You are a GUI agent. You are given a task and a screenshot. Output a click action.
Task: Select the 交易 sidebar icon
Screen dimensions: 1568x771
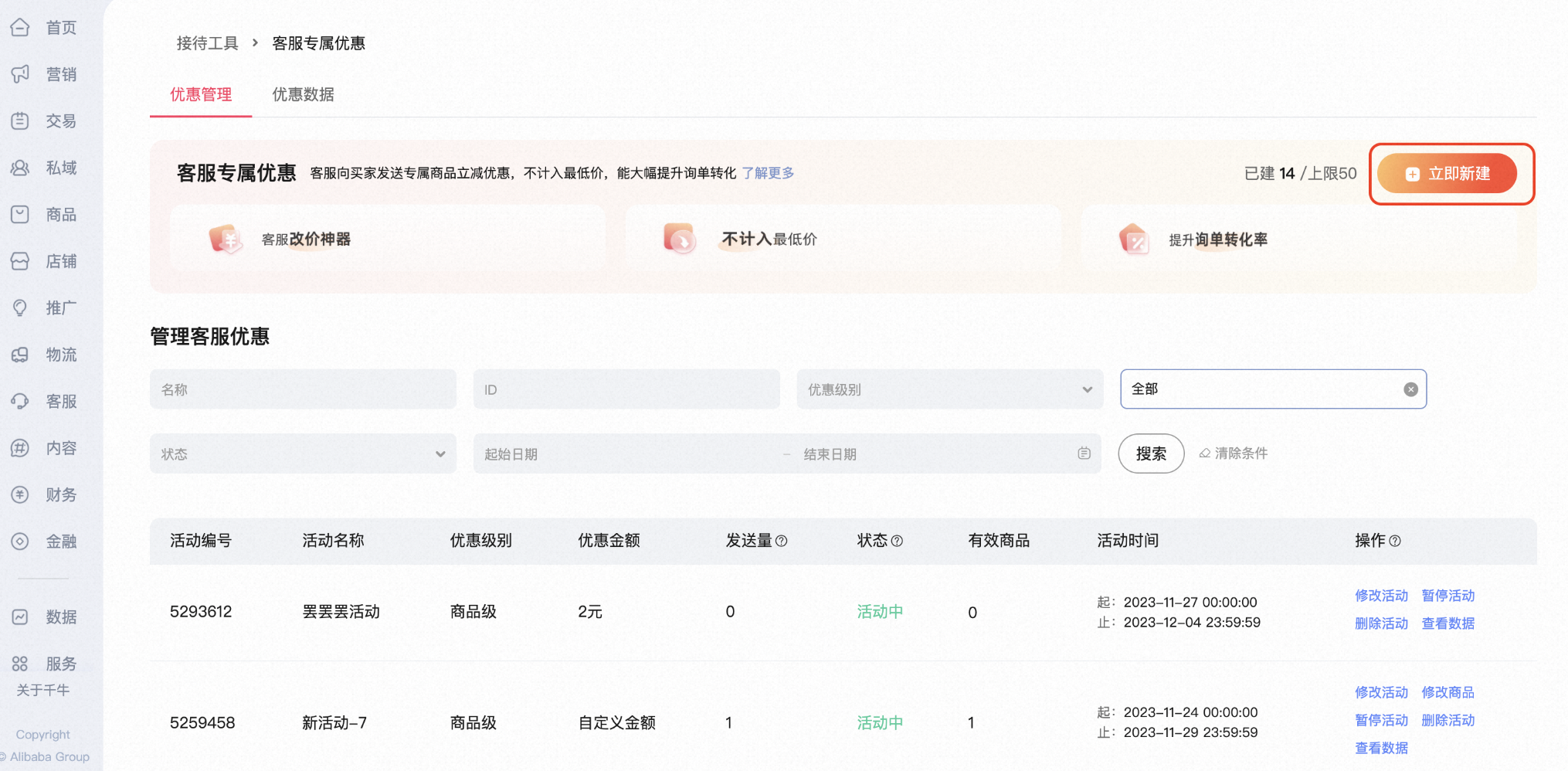coord(20,121)
